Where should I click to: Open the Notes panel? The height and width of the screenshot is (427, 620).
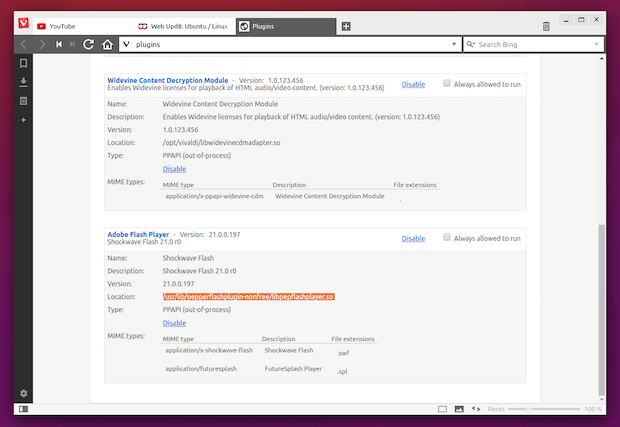coord(23,101)
